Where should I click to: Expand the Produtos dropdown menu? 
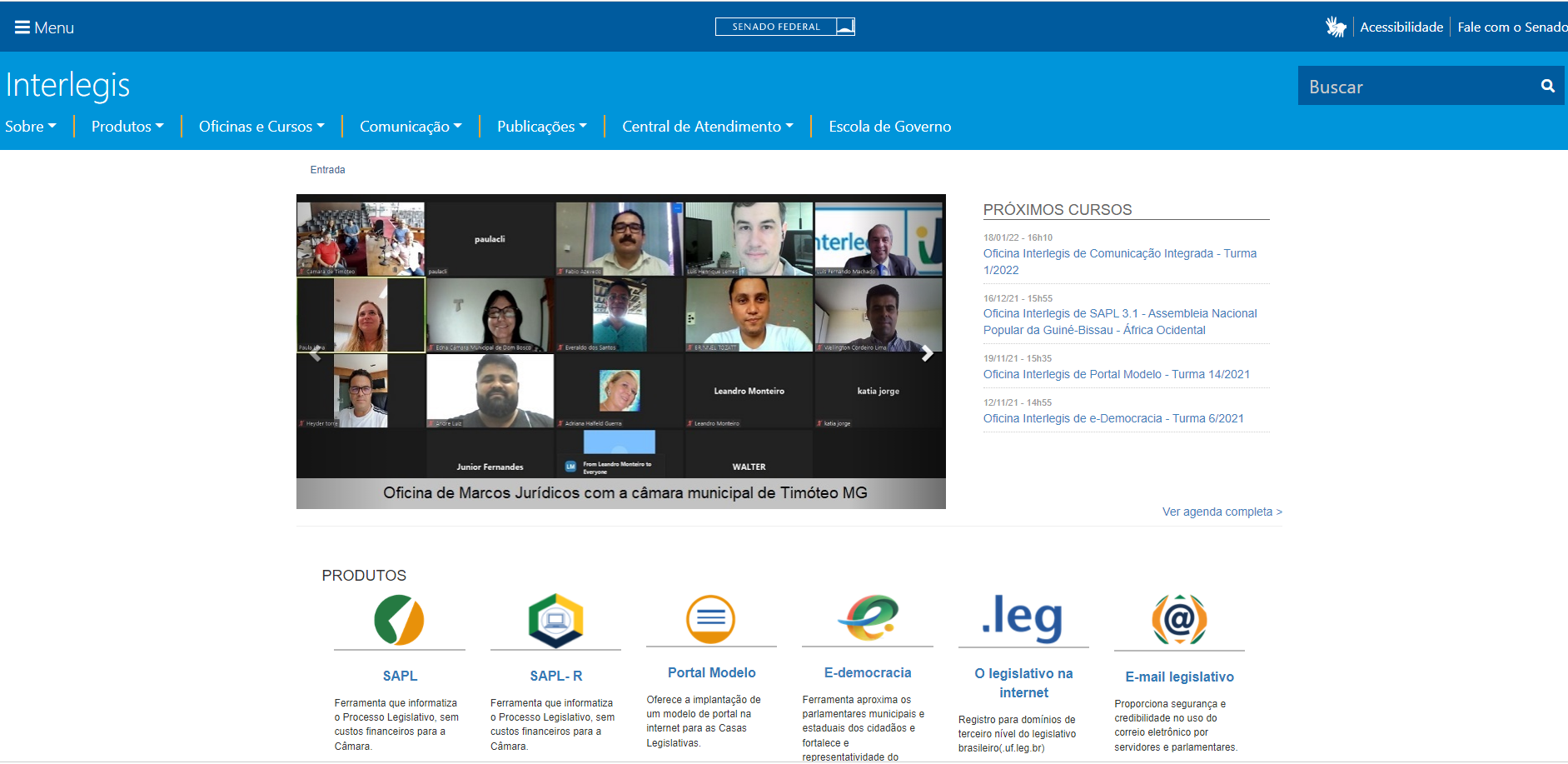coord(127,127)
